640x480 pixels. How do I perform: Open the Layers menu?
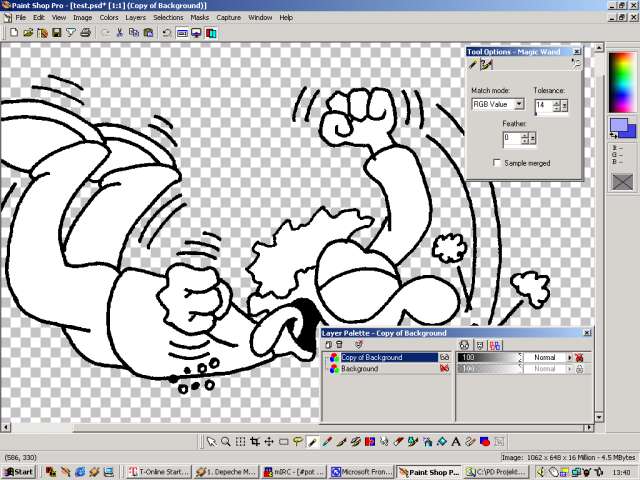pyautogui.click(x=135, y=18)
